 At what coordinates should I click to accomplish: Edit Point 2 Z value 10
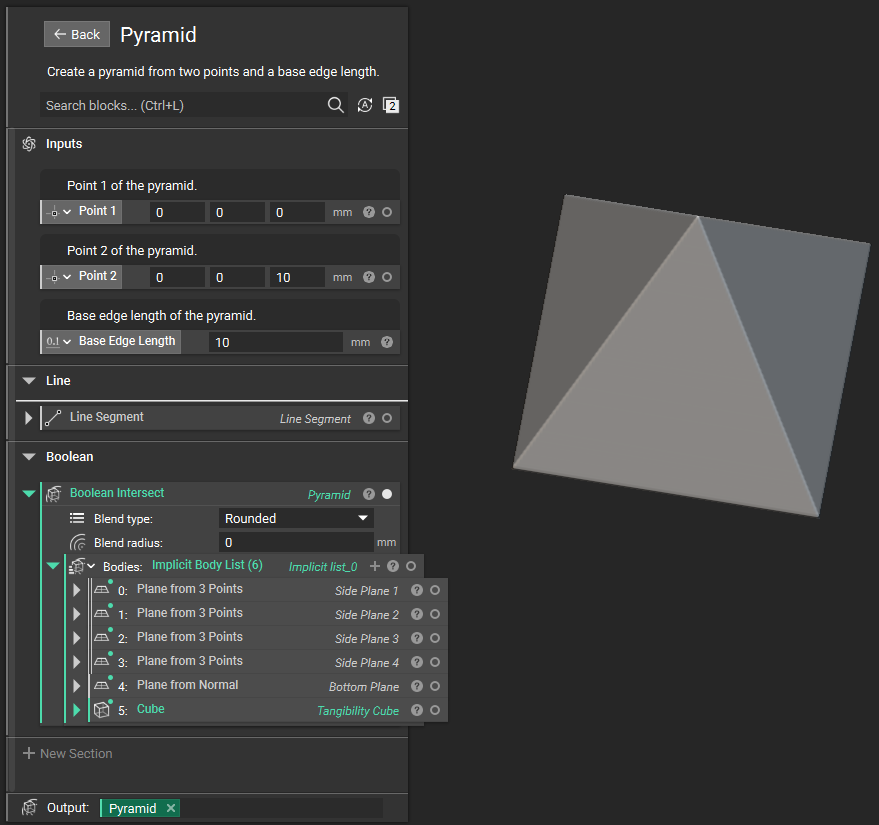click(297, 277)
